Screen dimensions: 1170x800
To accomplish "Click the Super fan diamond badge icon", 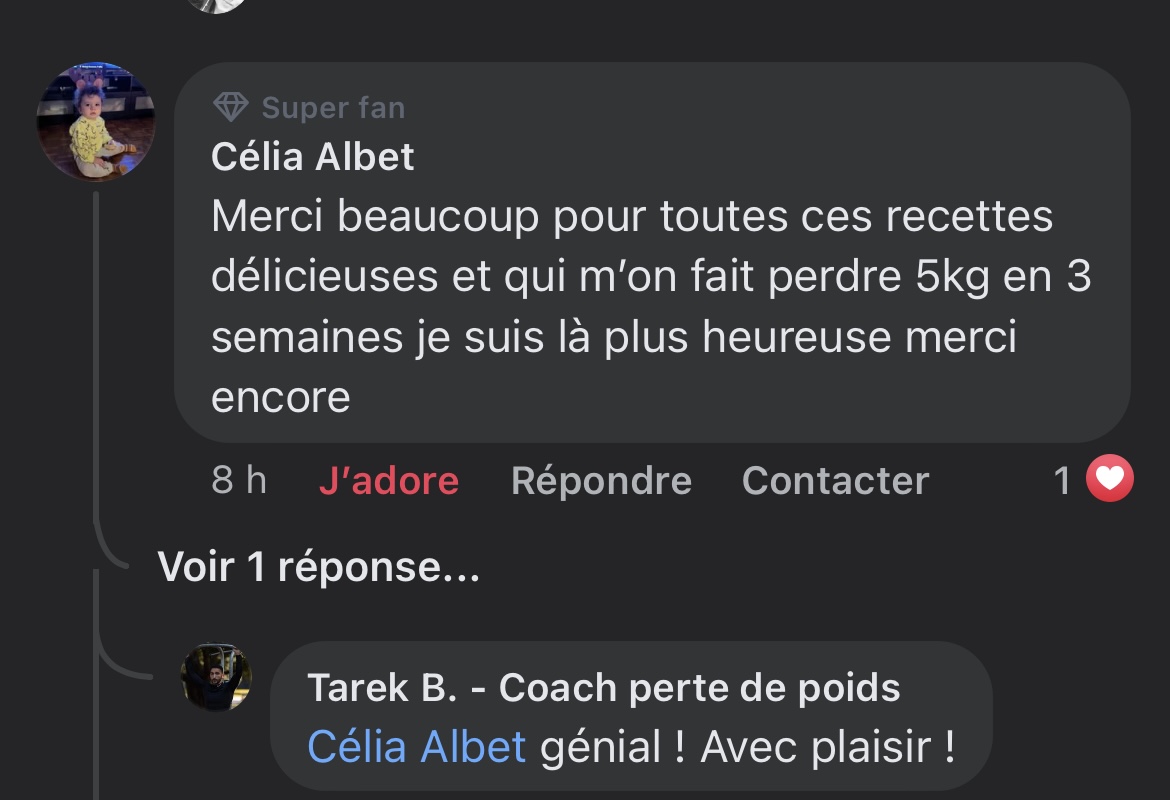I will click(231, 107).
